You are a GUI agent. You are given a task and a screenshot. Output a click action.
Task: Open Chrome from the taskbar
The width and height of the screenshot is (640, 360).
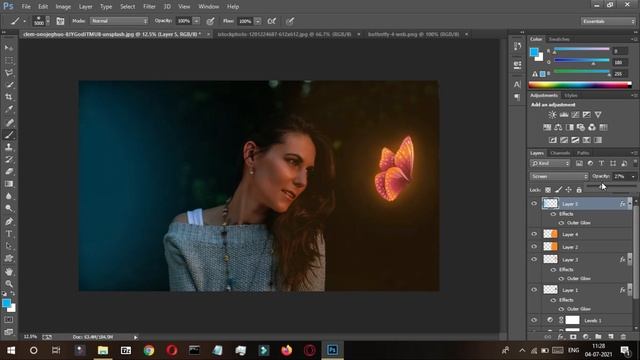coord(149,350)
